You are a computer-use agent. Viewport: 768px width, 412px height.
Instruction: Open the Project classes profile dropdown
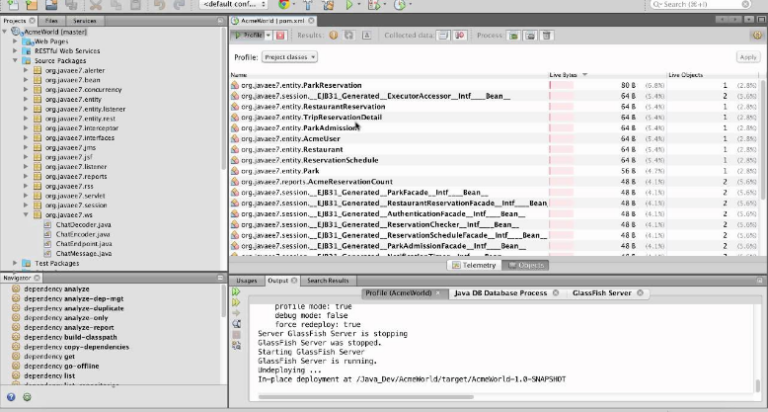pyautogui.click(x=291, y=57)
